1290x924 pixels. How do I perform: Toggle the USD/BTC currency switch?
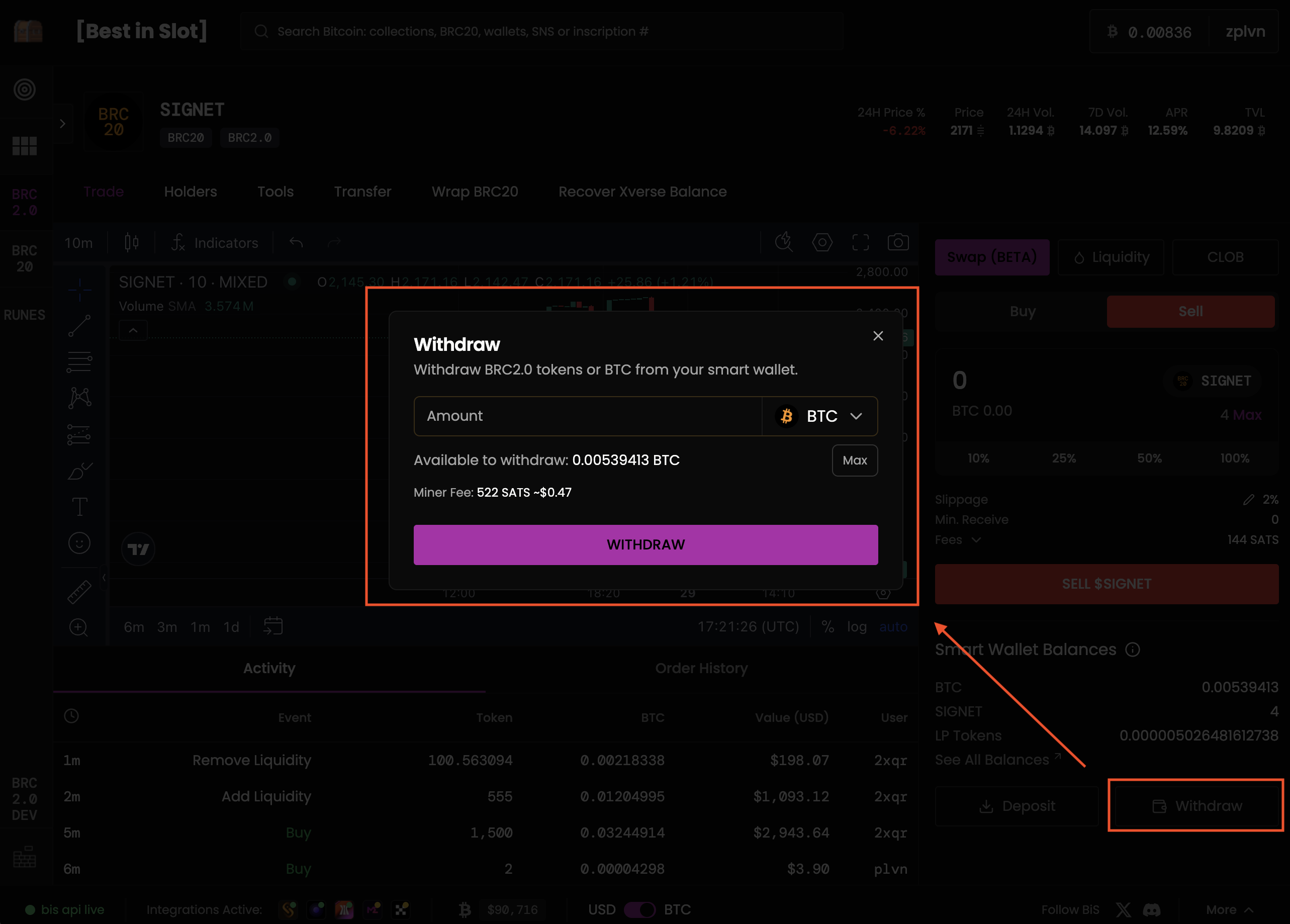pyautogui.click(x=639, y=910)
